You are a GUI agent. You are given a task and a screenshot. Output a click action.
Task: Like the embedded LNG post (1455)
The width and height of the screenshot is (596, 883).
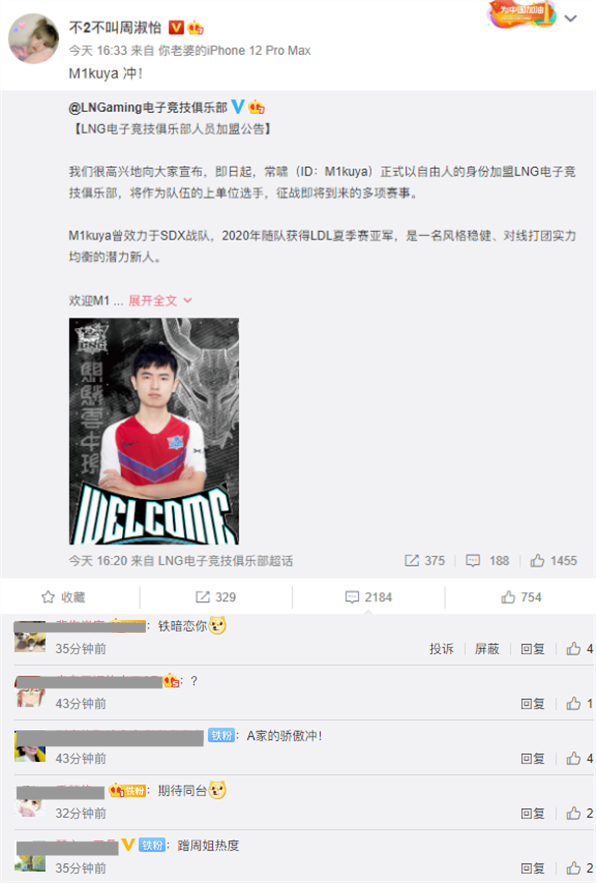[x=537, y=560]
